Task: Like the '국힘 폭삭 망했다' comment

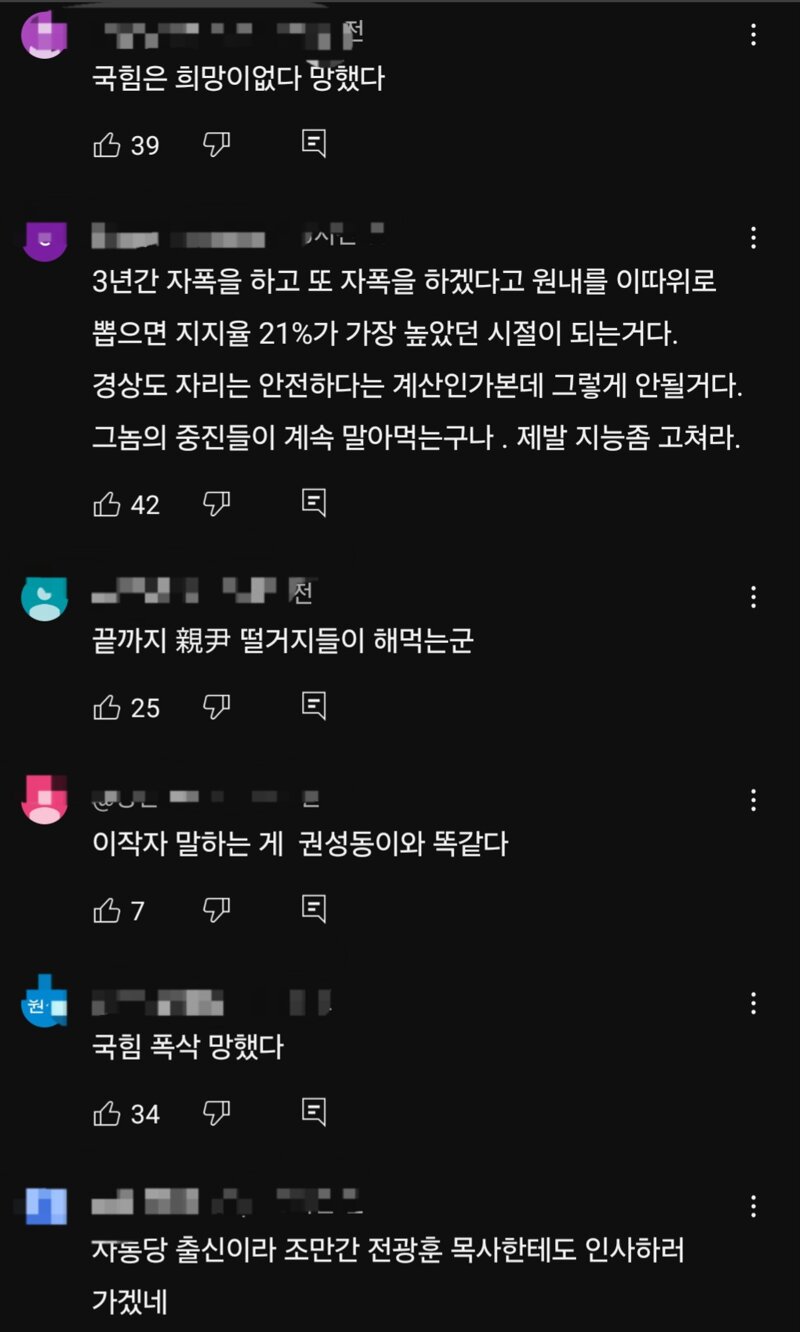Action: [x=107, y=1113]
